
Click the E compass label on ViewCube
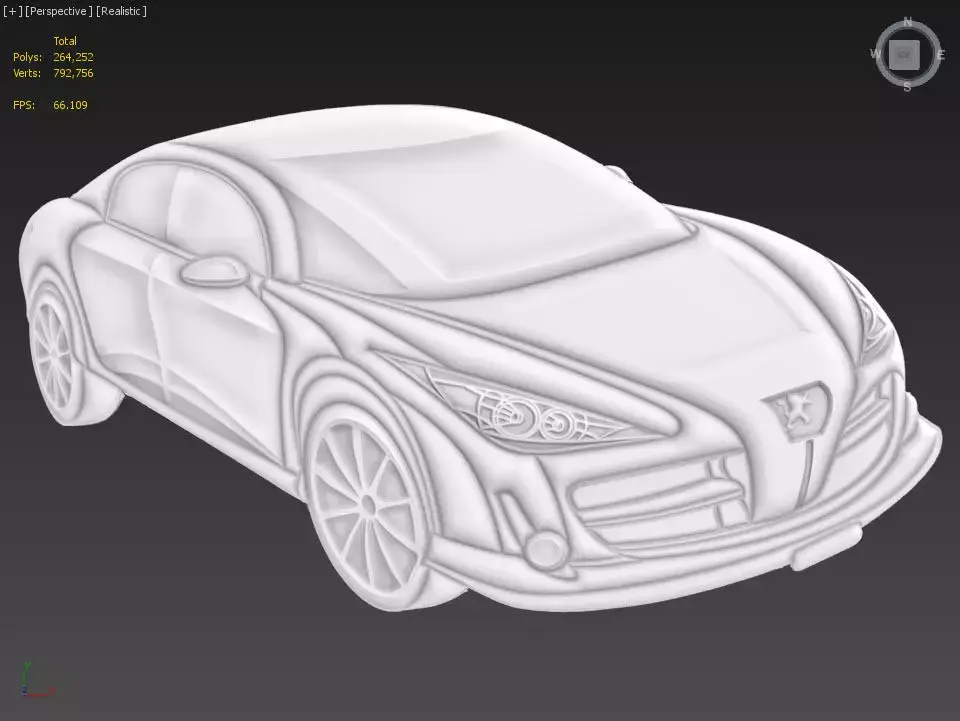[x=940, y=55]
